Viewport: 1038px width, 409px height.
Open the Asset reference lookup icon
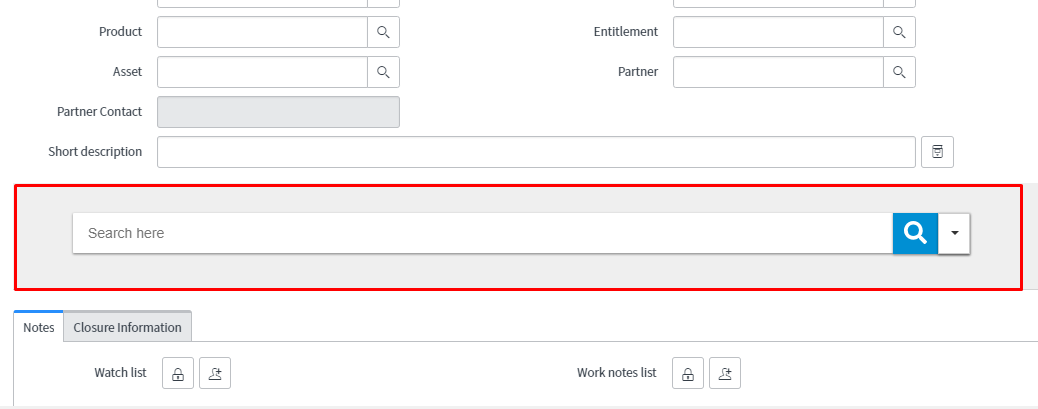pyautogui.click(x=383, y=72)
